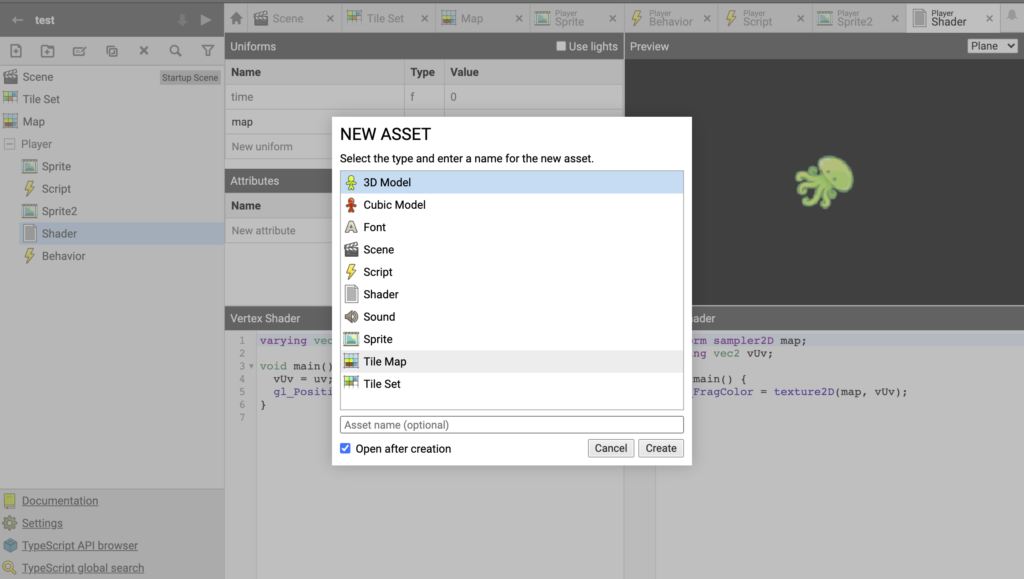This screenshot has width=1024, height=579.
Task: Click the Cancel button
Action: (611, 448)
